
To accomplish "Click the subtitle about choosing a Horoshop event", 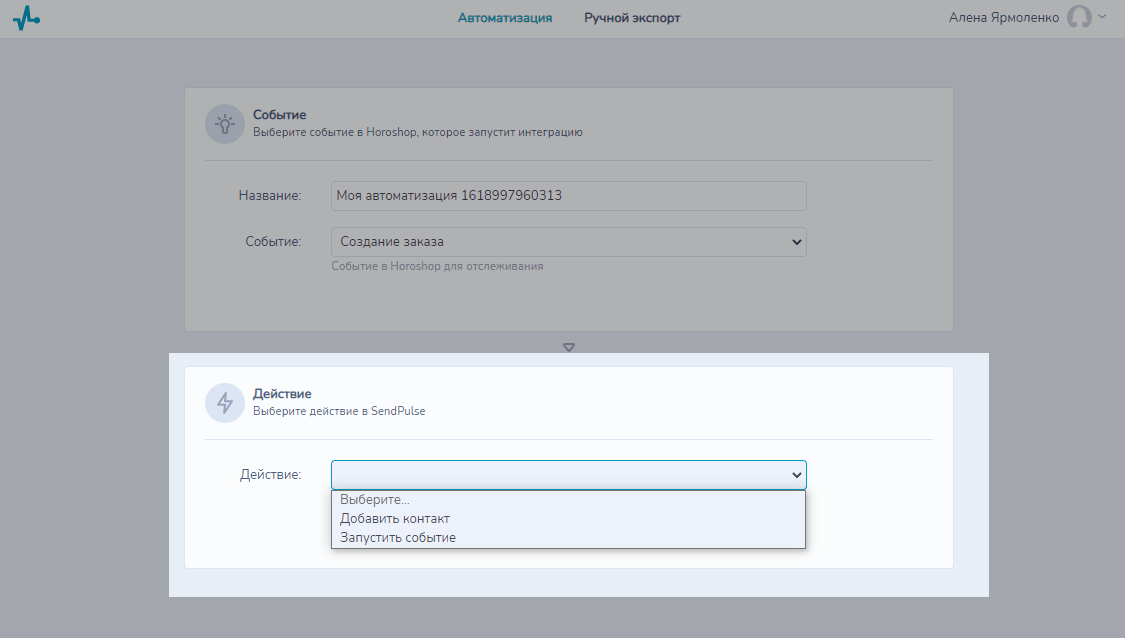I will [x=418, y=132].
